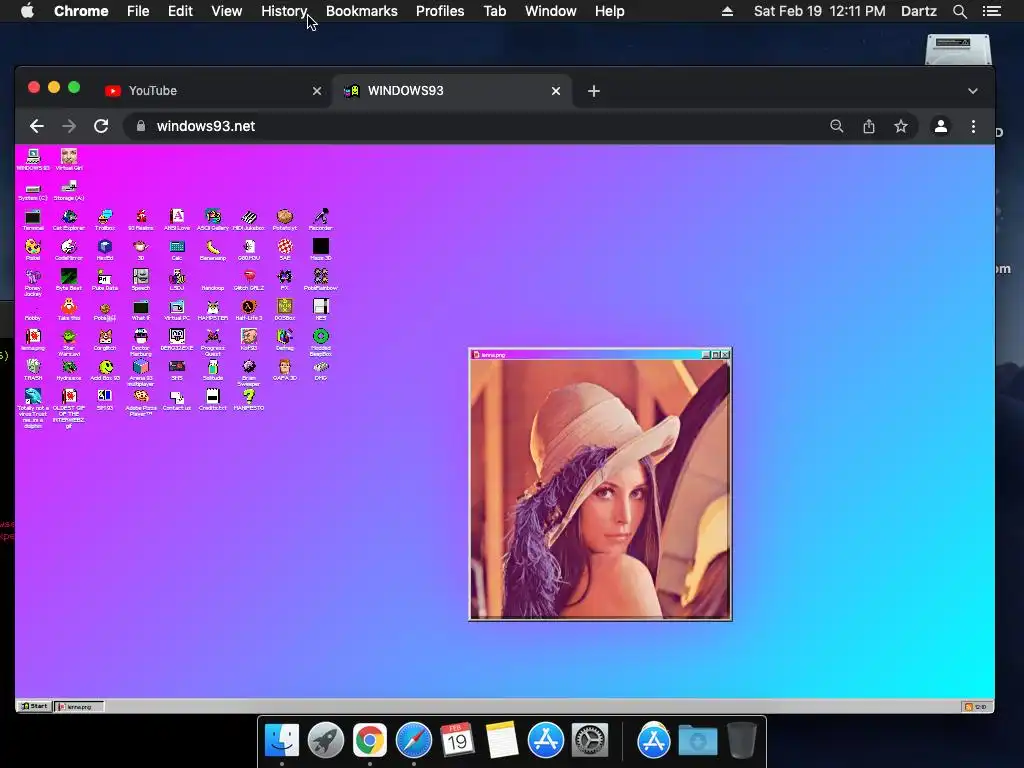
Task: Launch the Hydra.exe icon
Action: 69,370
